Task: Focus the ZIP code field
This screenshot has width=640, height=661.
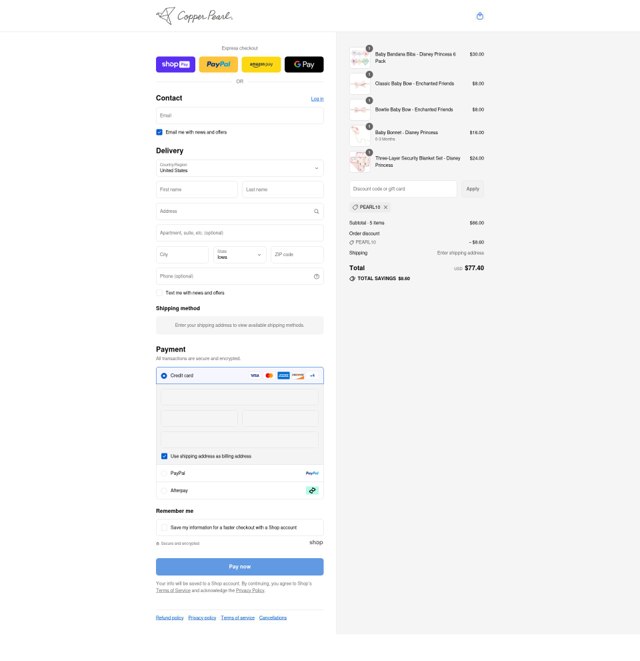Action: pos(297,255)
